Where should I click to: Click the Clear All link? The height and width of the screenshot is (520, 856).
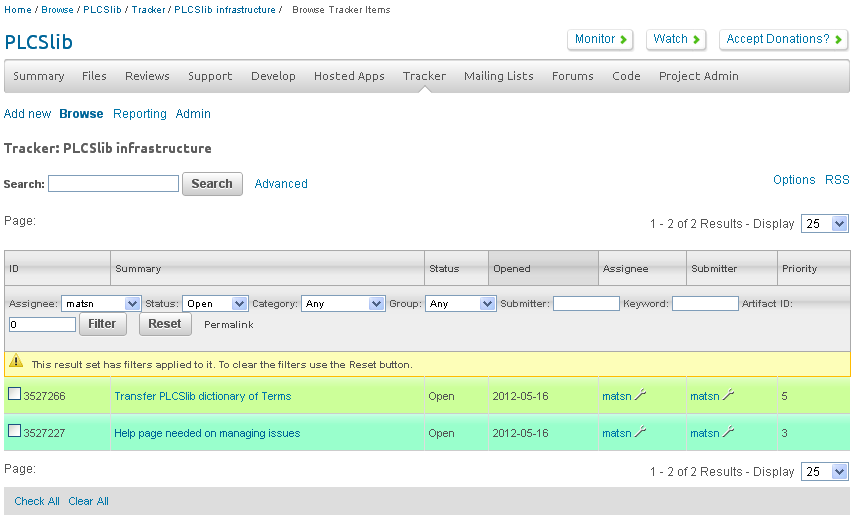click(x=88, y=501)
